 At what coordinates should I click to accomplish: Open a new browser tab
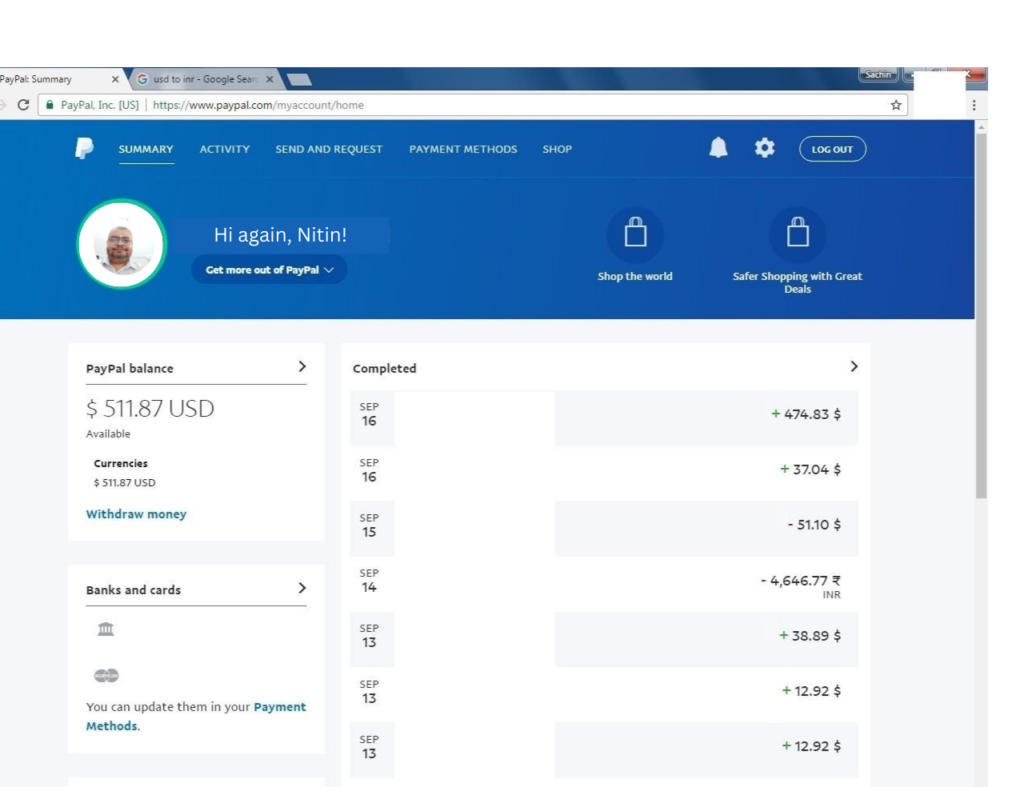coord(299,79)
